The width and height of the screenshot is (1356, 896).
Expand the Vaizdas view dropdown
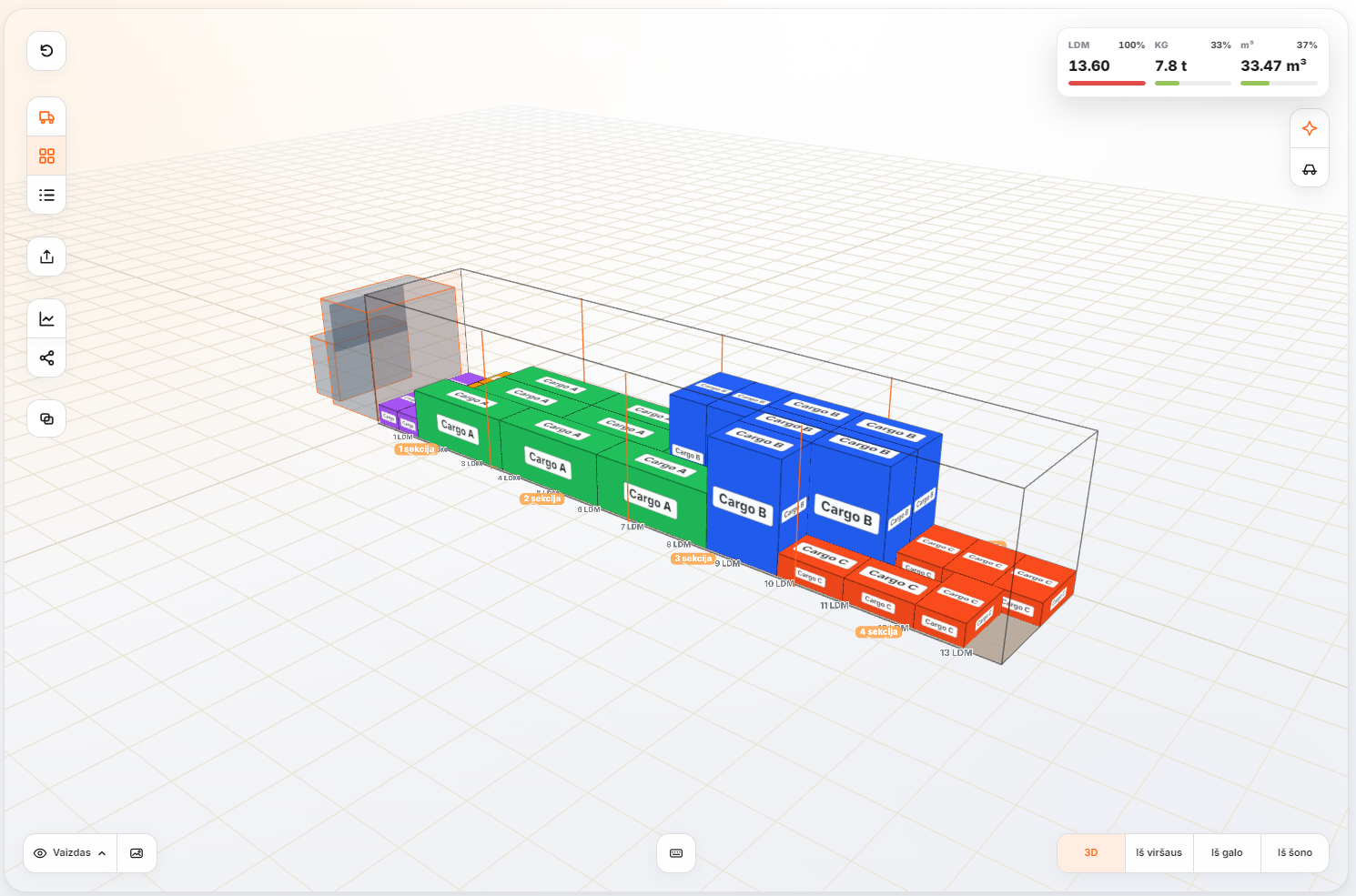70,853
